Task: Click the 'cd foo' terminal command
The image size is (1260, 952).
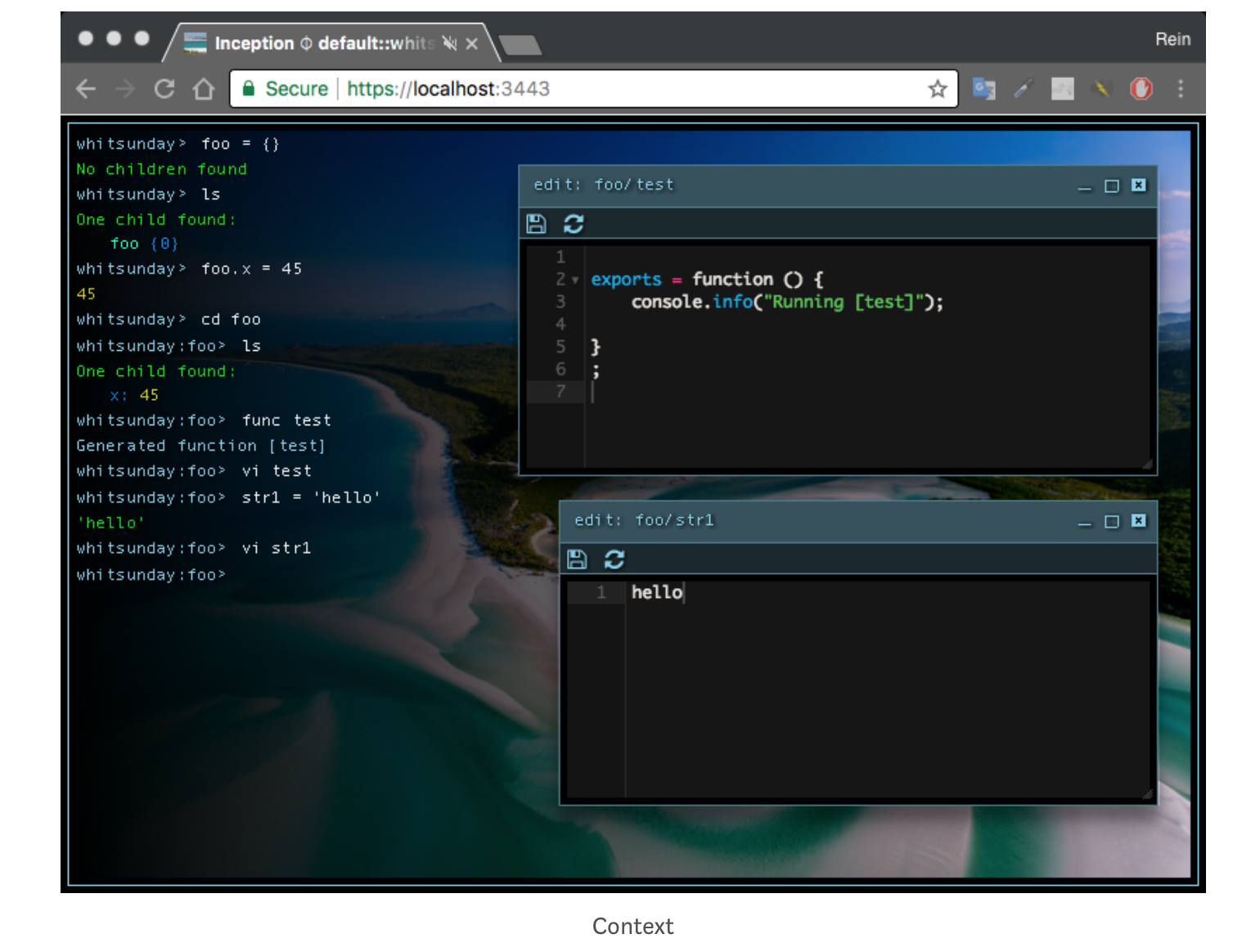Action: click(232, 320)
